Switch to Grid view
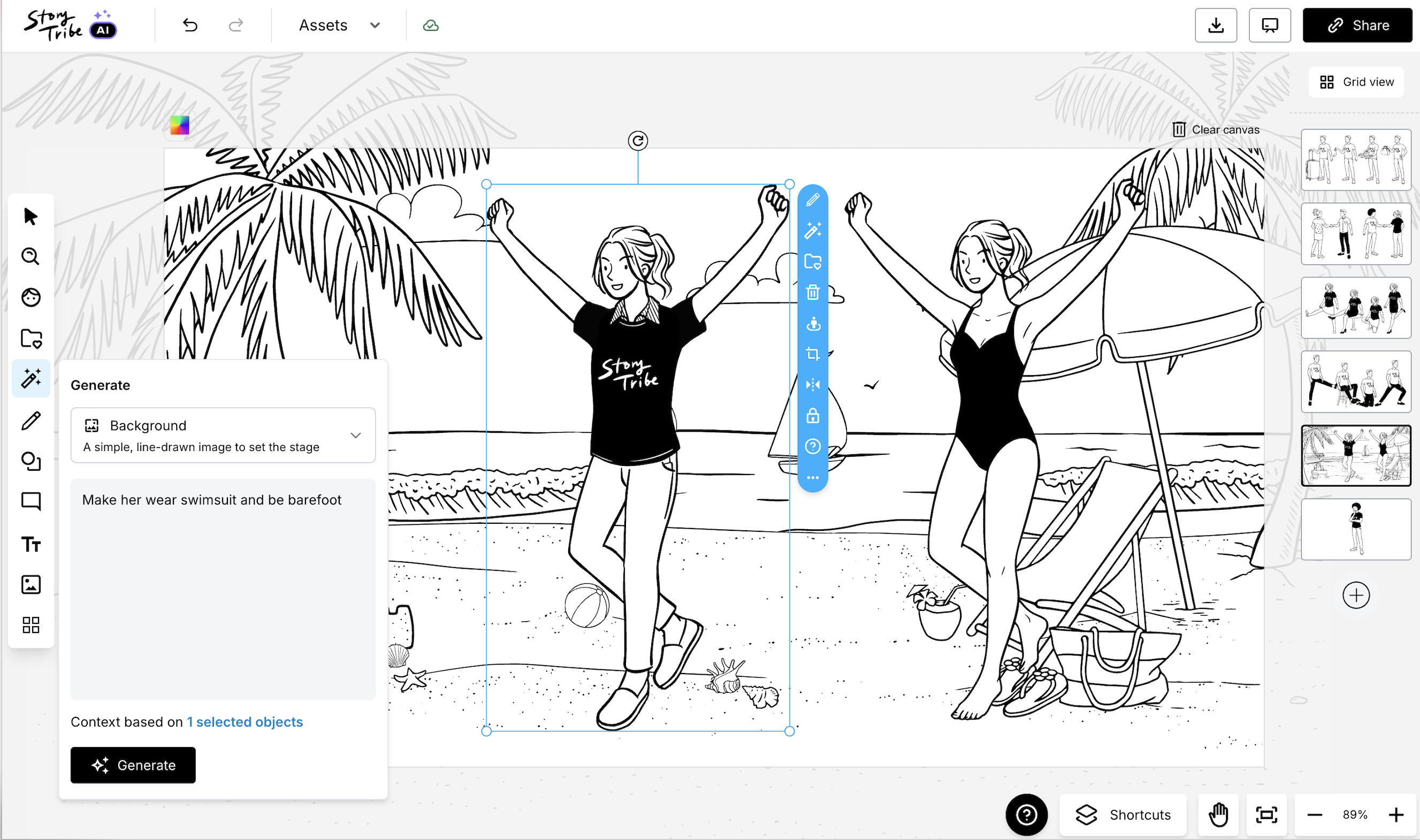 [x=1356, y=82]
